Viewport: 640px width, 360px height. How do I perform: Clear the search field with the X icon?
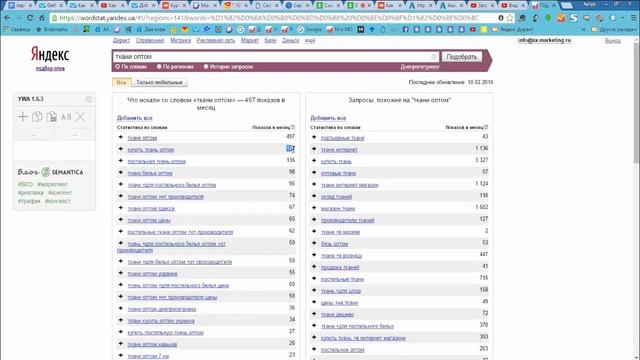click(434, 57)
